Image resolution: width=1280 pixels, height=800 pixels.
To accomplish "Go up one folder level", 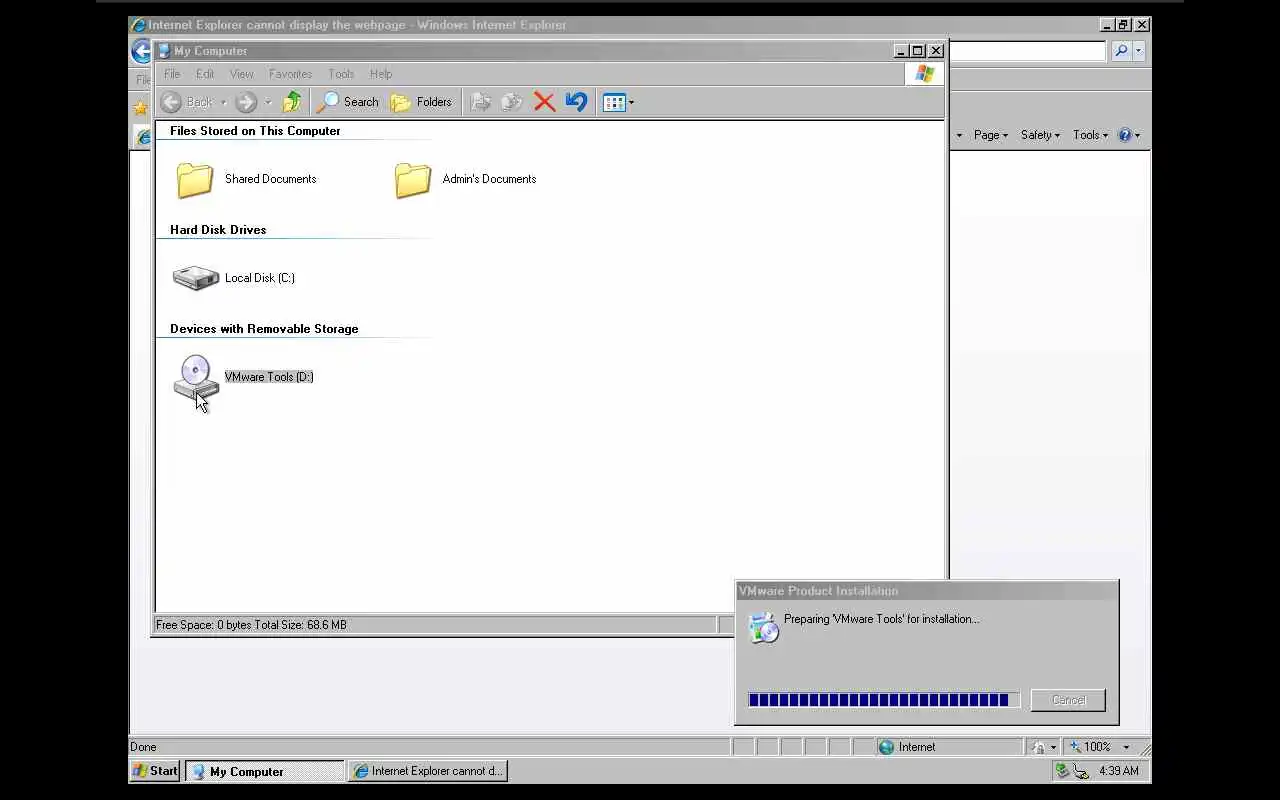I will coord(292,102).
